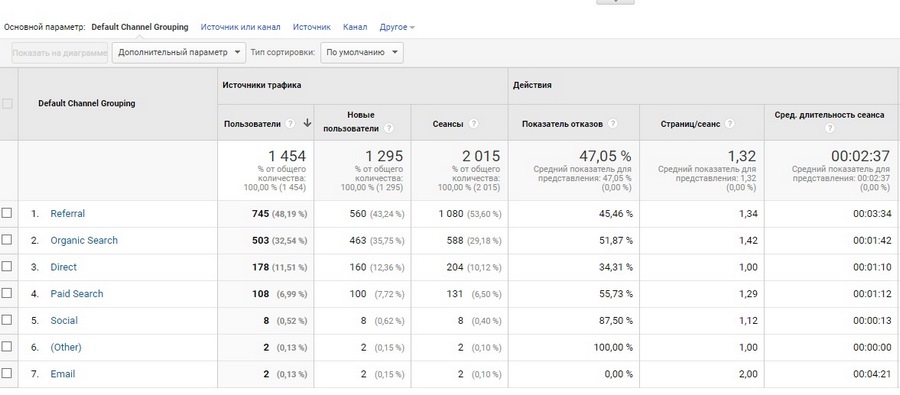The image size is (900, 395).
Task: Click help icon next to Сеансы
Action: pyautogui.click(x=474, y=123)
